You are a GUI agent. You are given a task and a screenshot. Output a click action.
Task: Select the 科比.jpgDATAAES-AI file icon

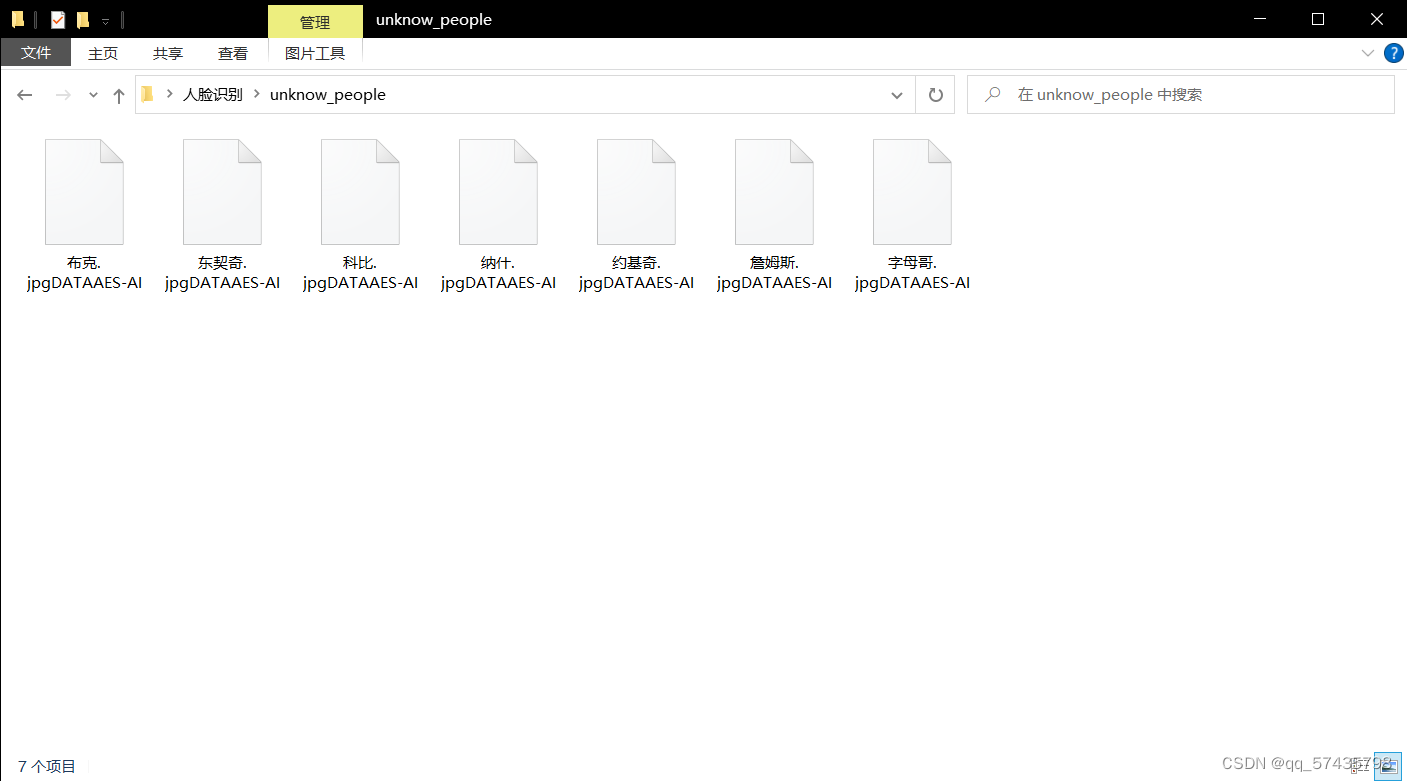point(360,192)
